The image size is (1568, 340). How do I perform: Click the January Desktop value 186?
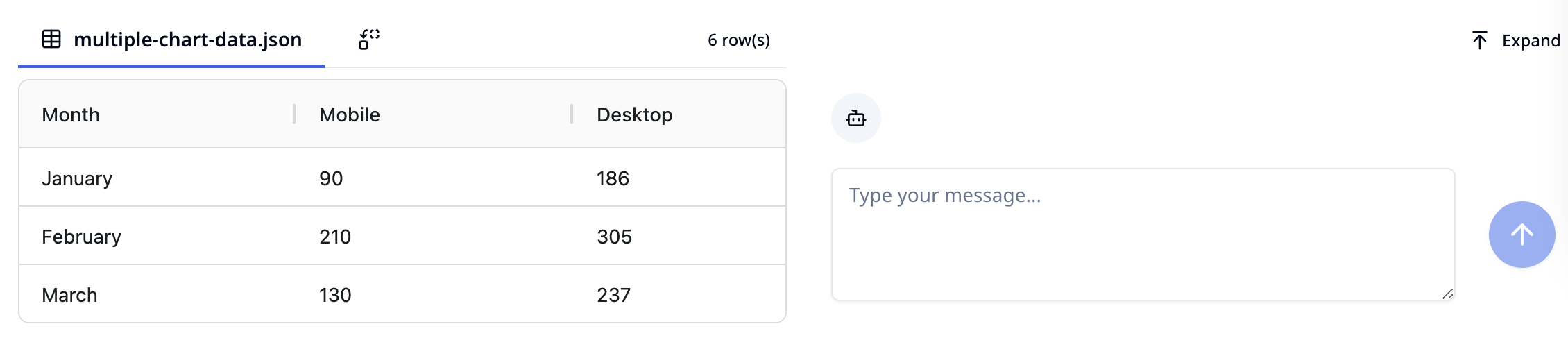[x=613, y=178]
